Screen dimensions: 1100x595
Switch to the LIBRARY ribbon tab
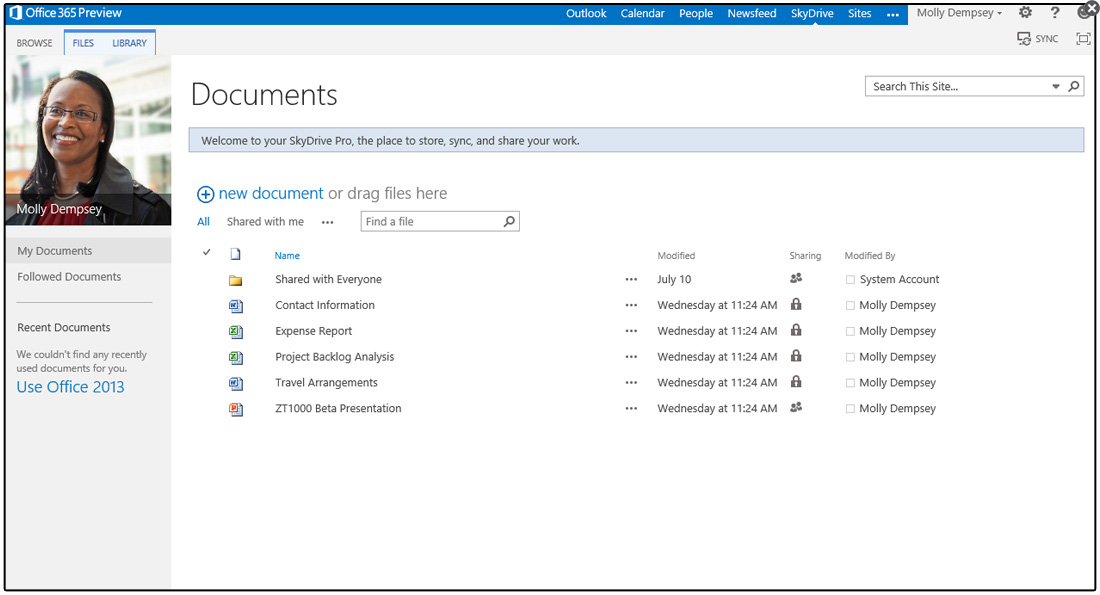130,43
